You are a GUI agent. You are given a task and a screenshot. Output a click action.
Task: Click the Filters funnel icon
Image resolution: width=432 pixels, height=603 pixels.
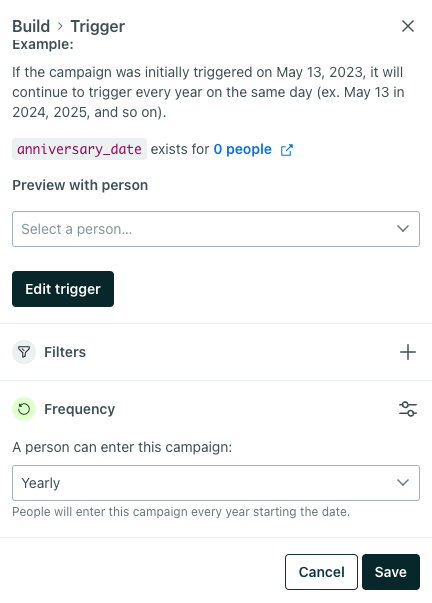pyautogui.click(x=24, y=352)
